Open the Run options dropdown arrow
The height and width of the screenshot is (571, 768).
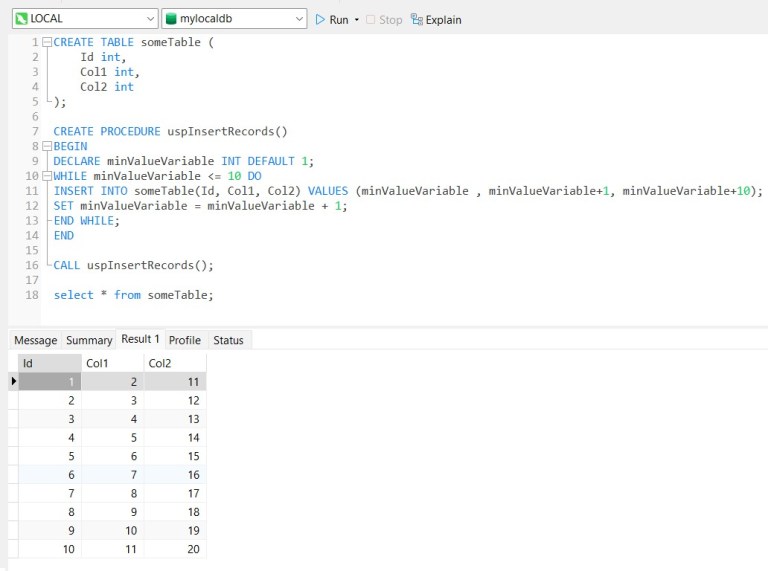click(x=357, y=20)
